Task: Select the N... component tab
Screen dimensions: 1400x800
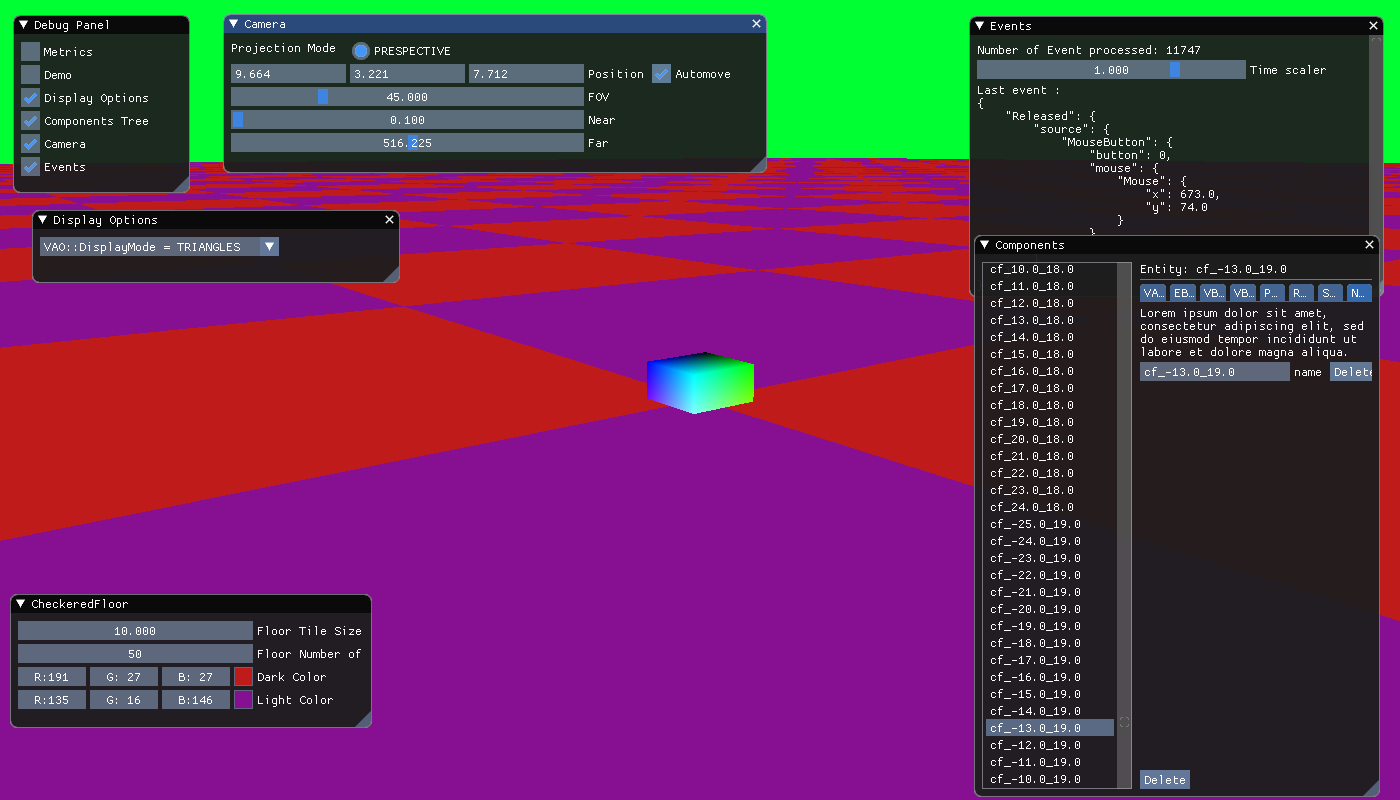Action: coord(1359,293)
